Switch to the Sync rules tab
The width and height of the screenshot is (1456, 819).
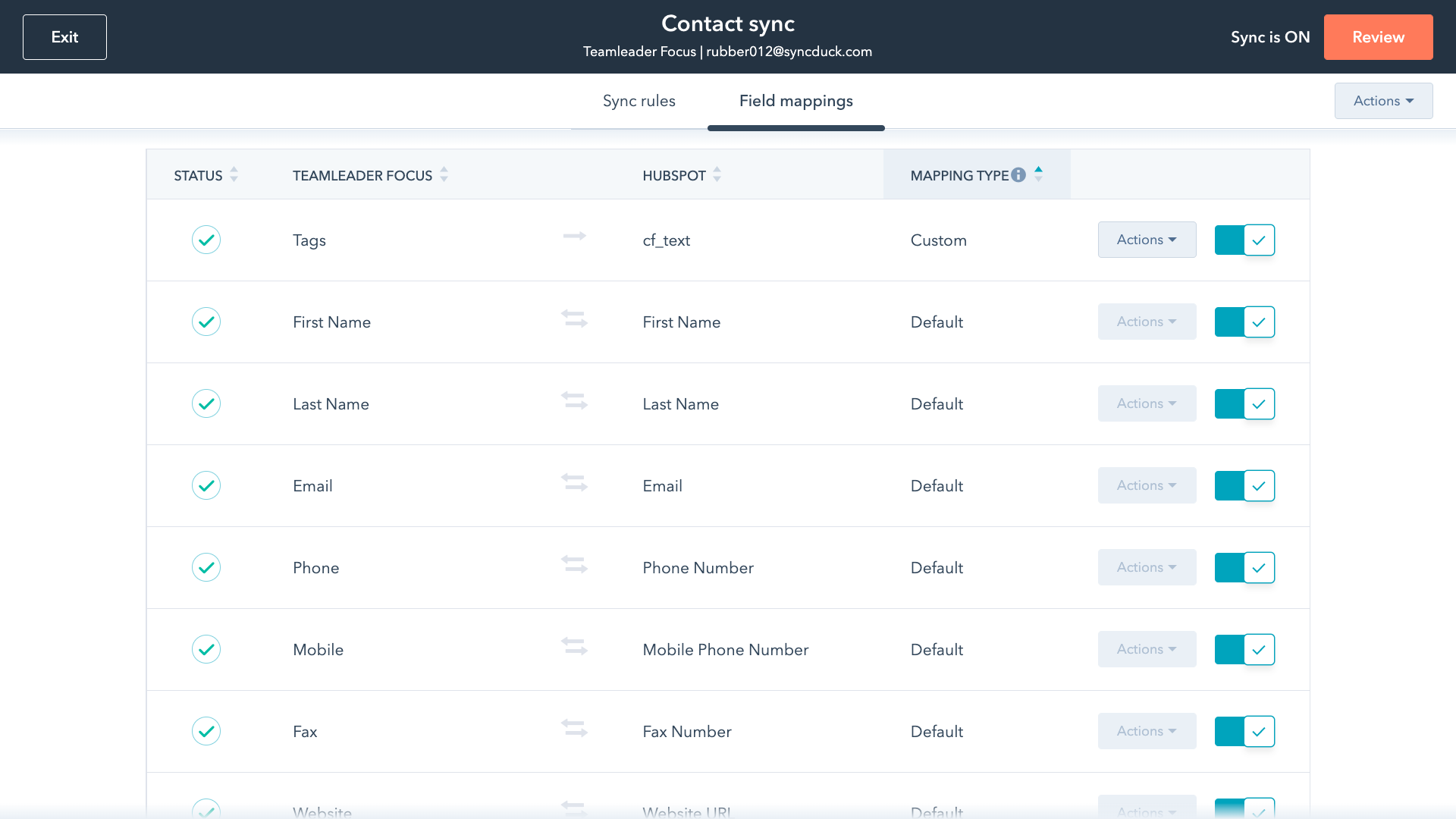click(639, 101)
